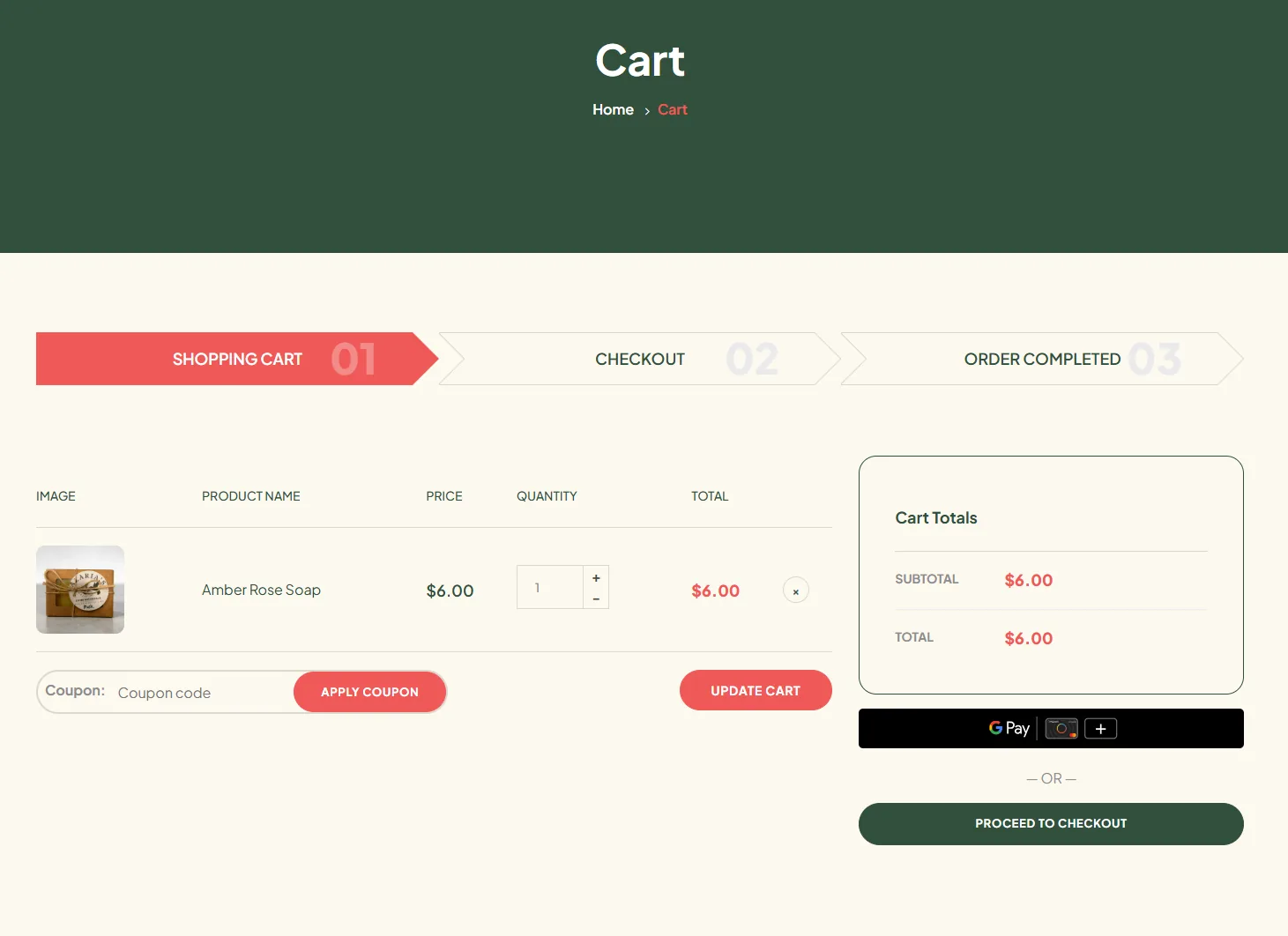
Task: Click the add card plus icon in payment button
Action: click(1100, 729)
